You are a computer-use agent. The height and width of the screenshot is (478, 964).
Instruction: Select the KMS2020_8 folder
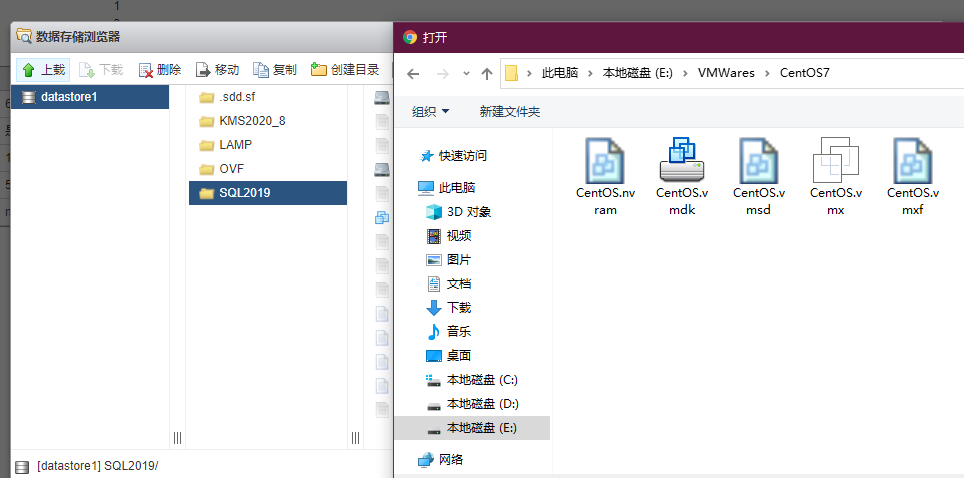[x=267, y=121]
